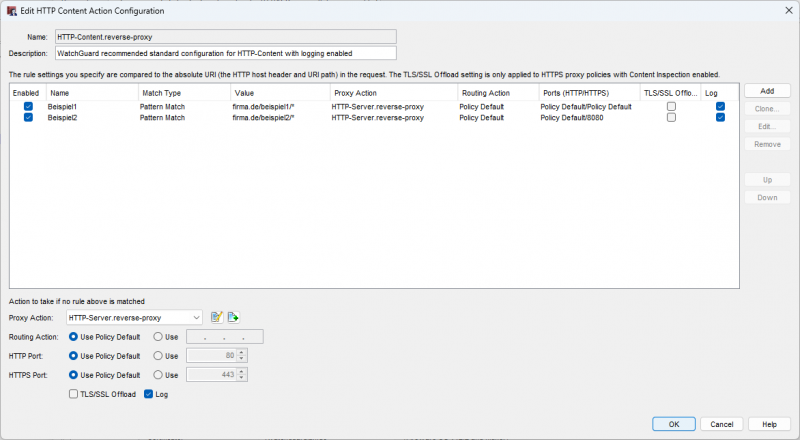
Task: Click the Down button
Action: pos(767,198)
